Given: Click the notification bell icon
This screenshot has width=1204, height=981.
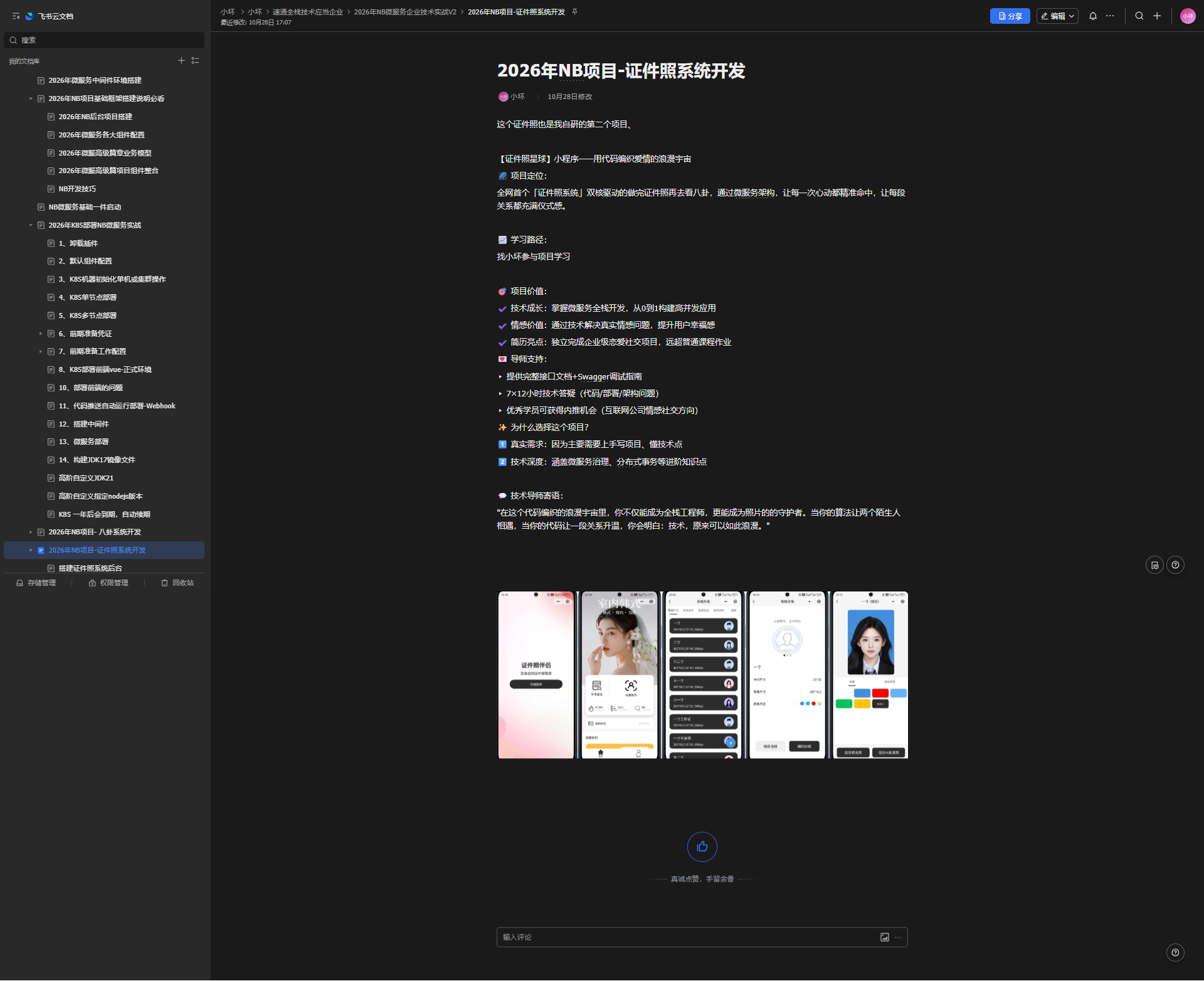Looking at the screenshot, I should [x=1093, y=16].
